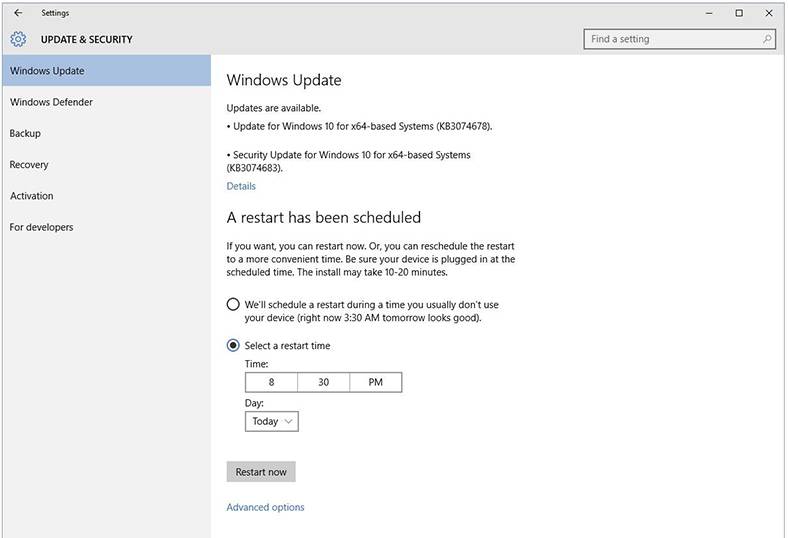
Task: Choose the Select a restart time option
Action: pyautogui.click(x=233, y=345)
